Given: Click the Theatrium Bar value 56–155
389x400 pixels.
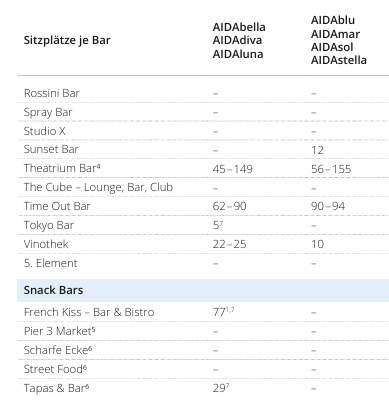Looking at the screenshot, I should point(331,169).
